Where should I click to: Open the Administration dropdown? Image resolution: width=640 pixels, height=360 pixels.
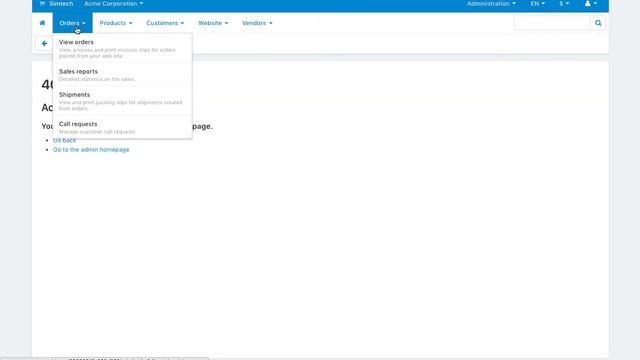(491, 4)
